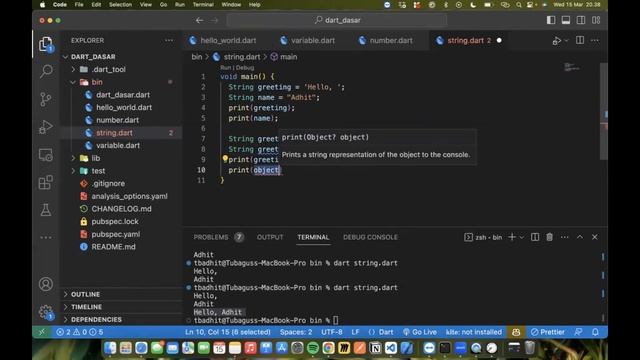This screenshot has height=360, width=640.
Task: Toggle the secondary side bar layout icon
Action: [581, 20]
